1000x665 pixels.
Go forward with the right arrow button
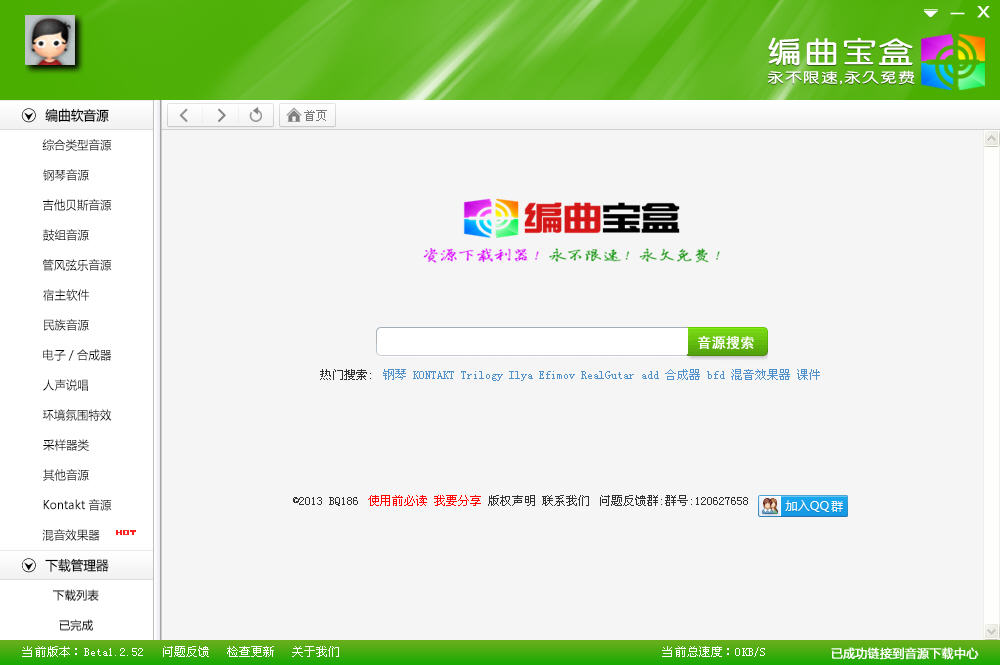tap(221, 115)
